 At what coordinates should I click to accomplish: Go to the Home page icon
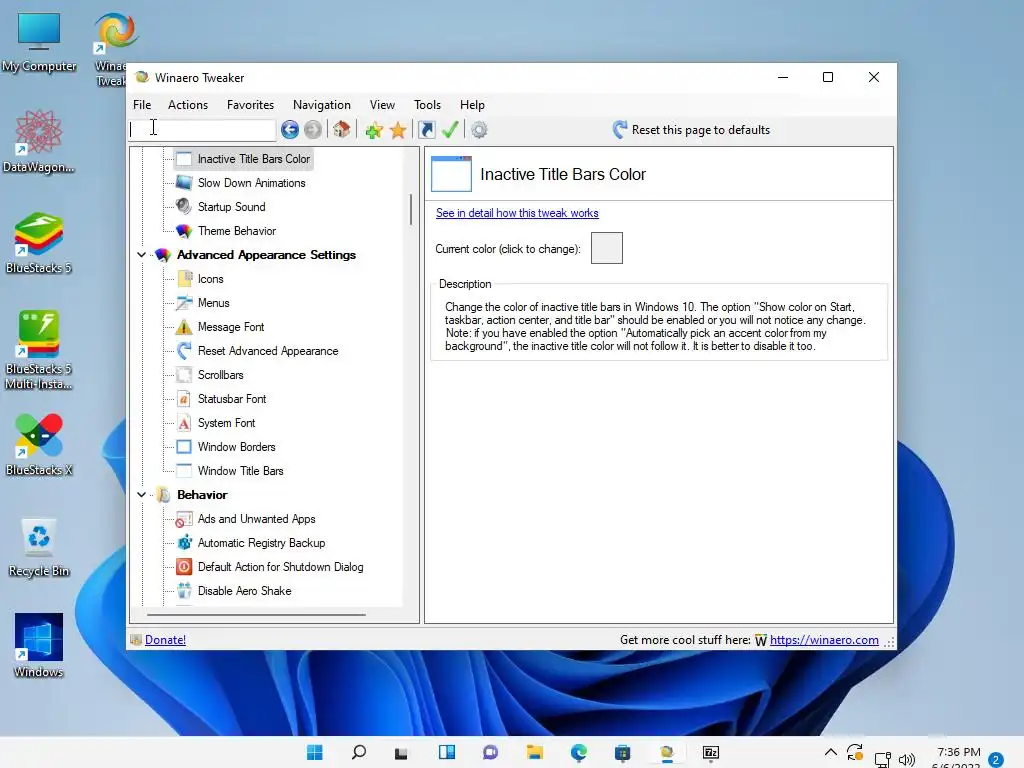(342, 129)
